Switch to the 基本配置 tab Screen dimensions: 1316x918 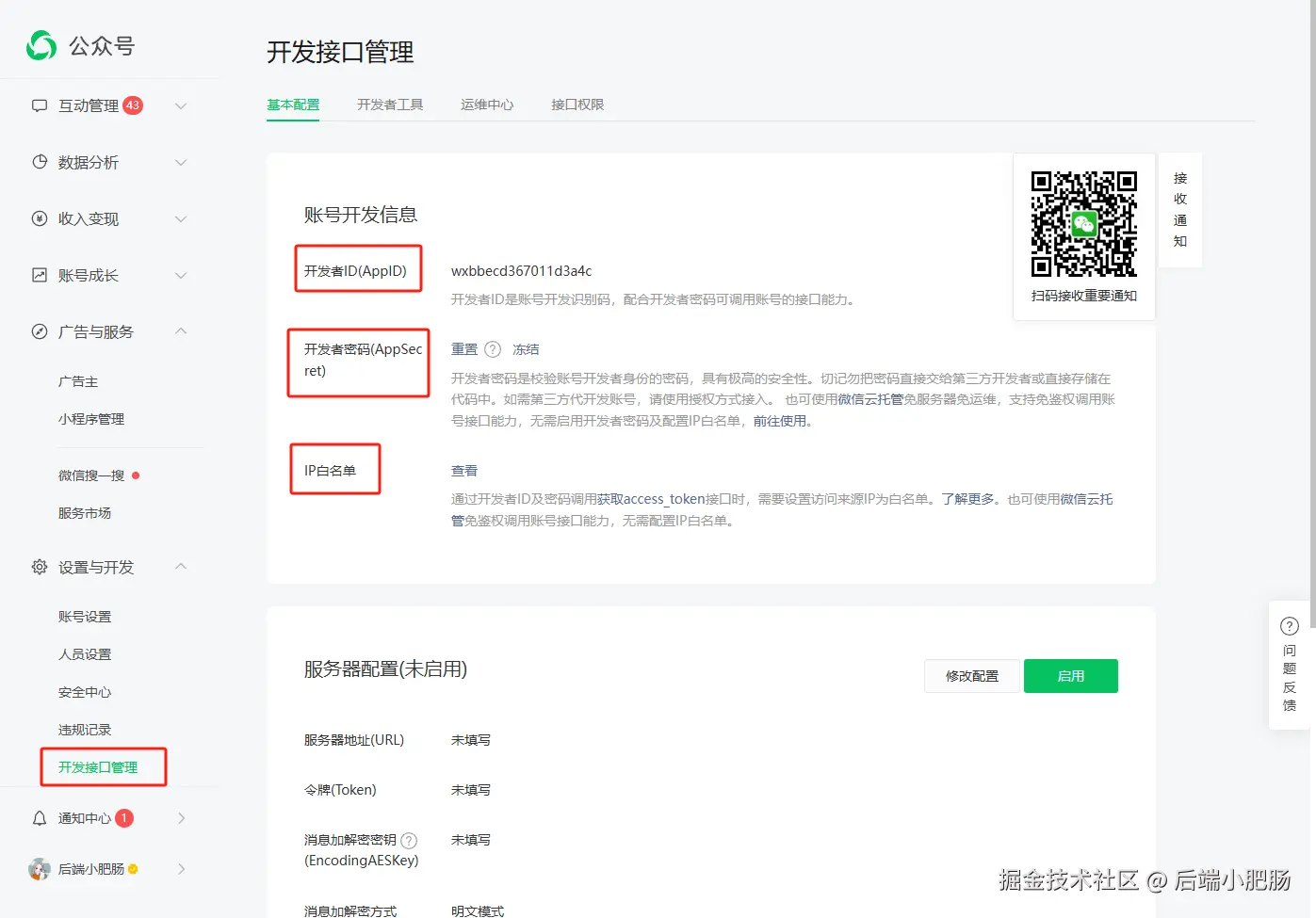[293, 105]
